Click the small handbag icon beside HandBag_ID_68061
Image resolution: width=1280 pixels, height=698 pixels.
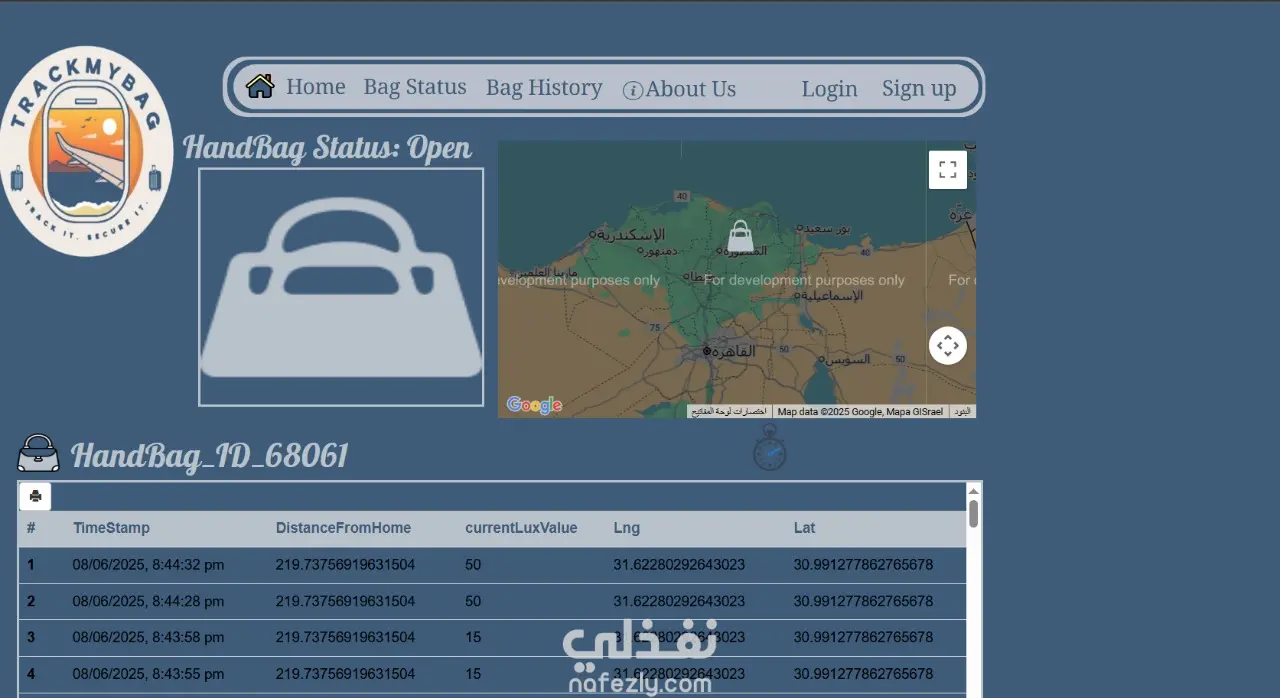pyautogui.click(x=38, y=453)
